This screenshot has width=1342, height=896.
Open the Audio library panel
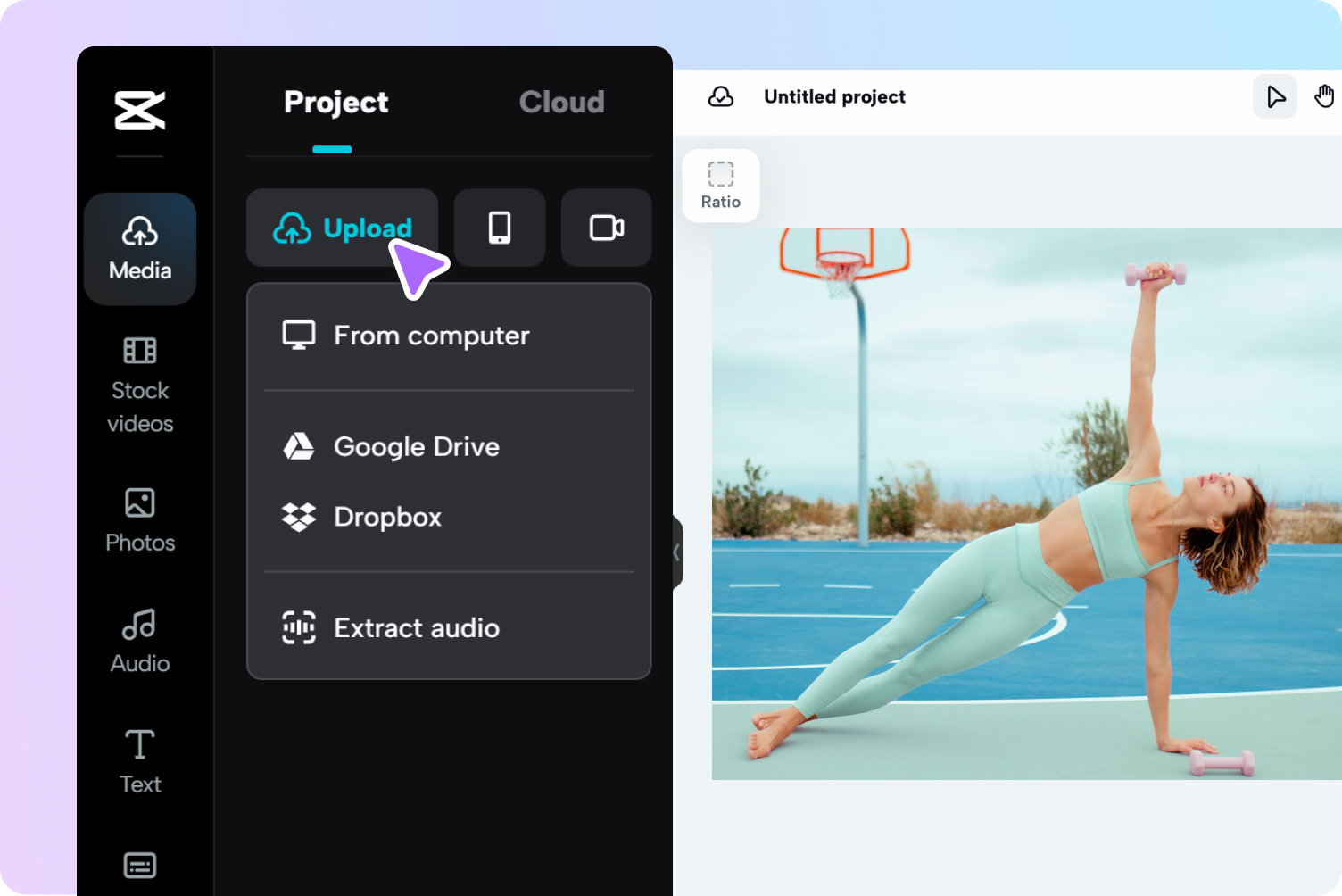(139, 639)
